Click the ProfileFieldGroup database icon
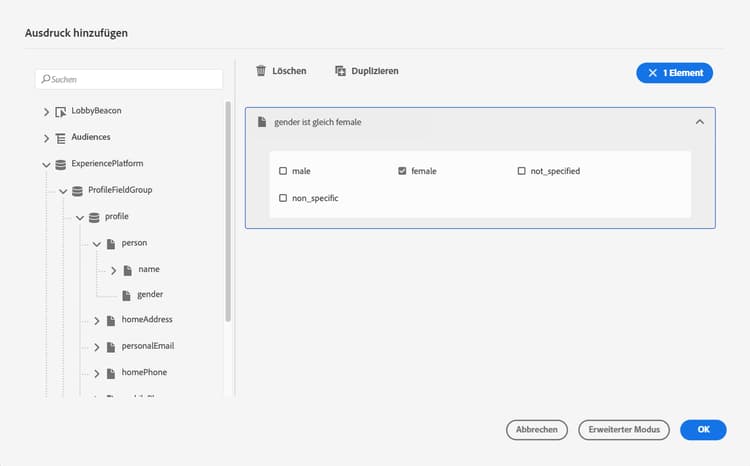Viewport: 750px width, 466px height. 77,191
